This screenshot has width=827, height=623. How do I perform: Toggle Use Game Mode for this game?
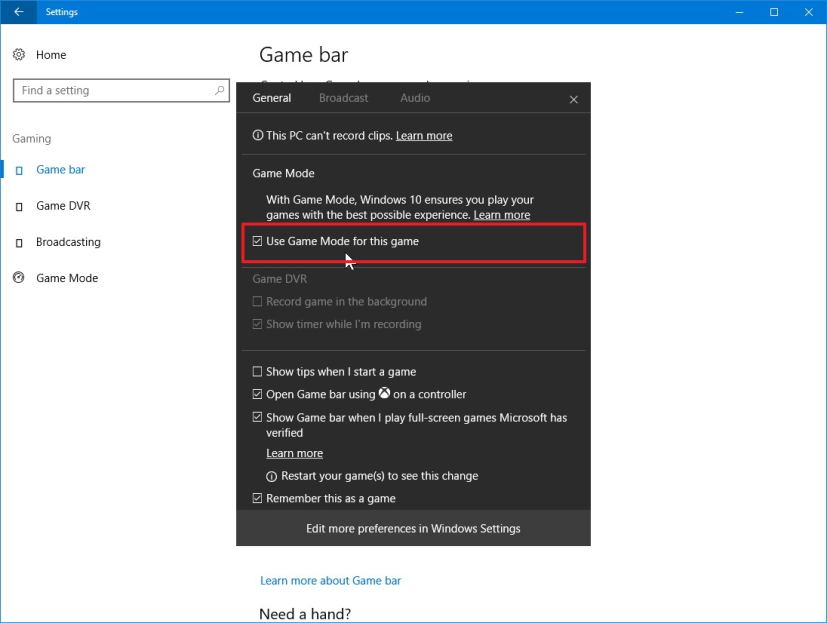click(x=257, y=241)
